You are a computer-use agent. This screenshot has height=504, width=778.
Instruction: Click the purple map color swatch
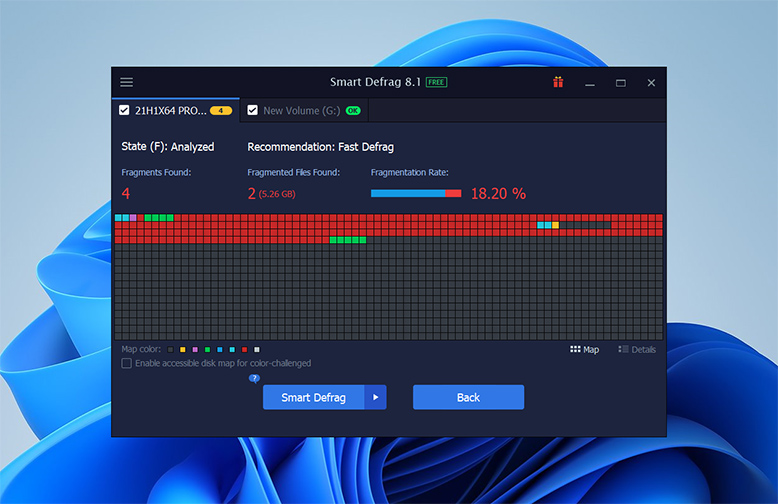(195, 350)
